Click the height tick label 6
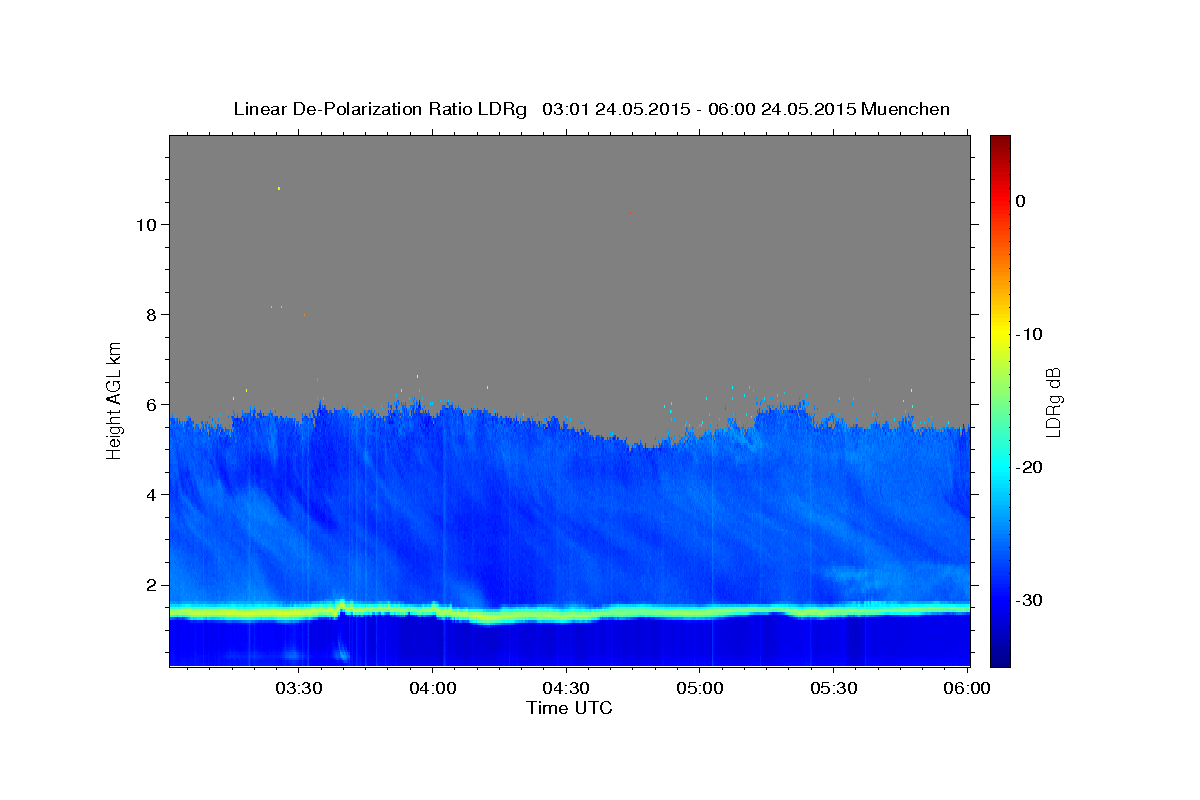1200x800 pixels. click(152, 405)
